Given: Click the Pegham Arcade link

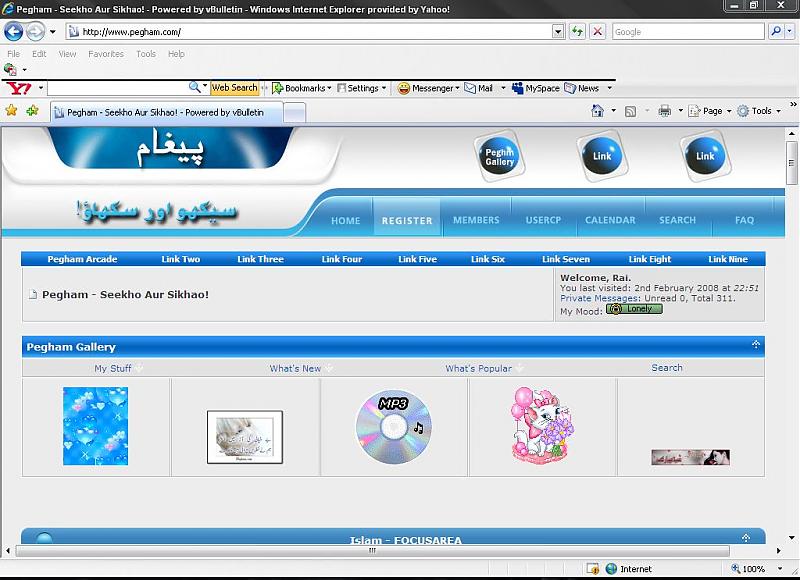Looking at the screenshot, I should [82, 259].
